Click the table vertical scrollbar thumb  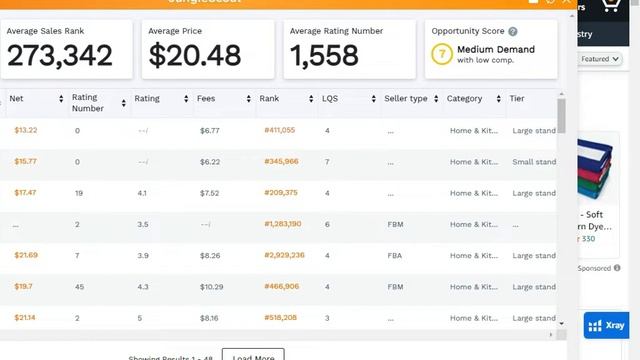(x=561, y=116)
